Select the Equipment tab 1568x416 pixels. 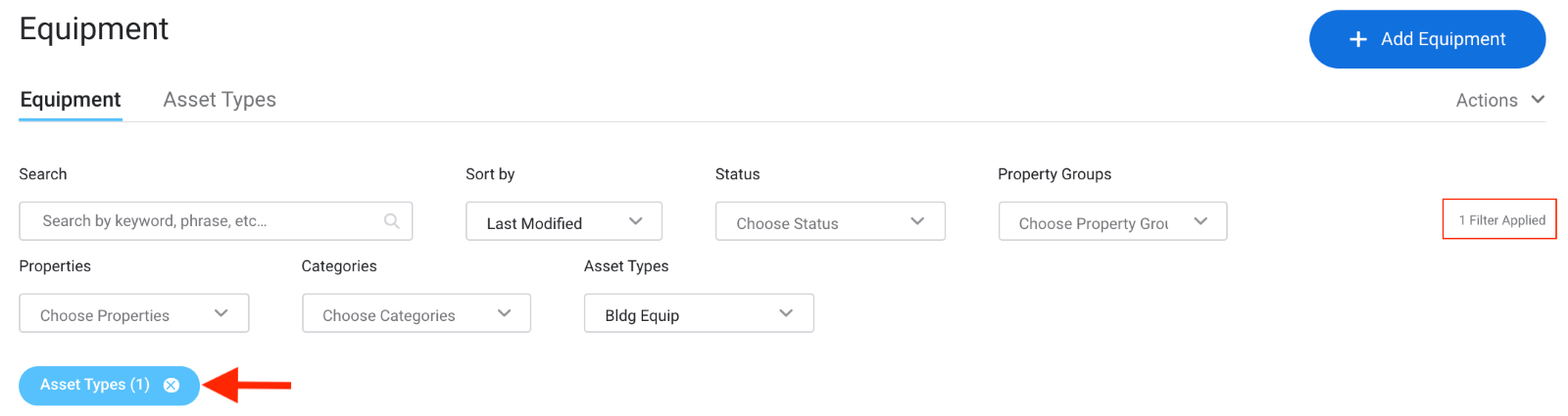pos(71,100)
